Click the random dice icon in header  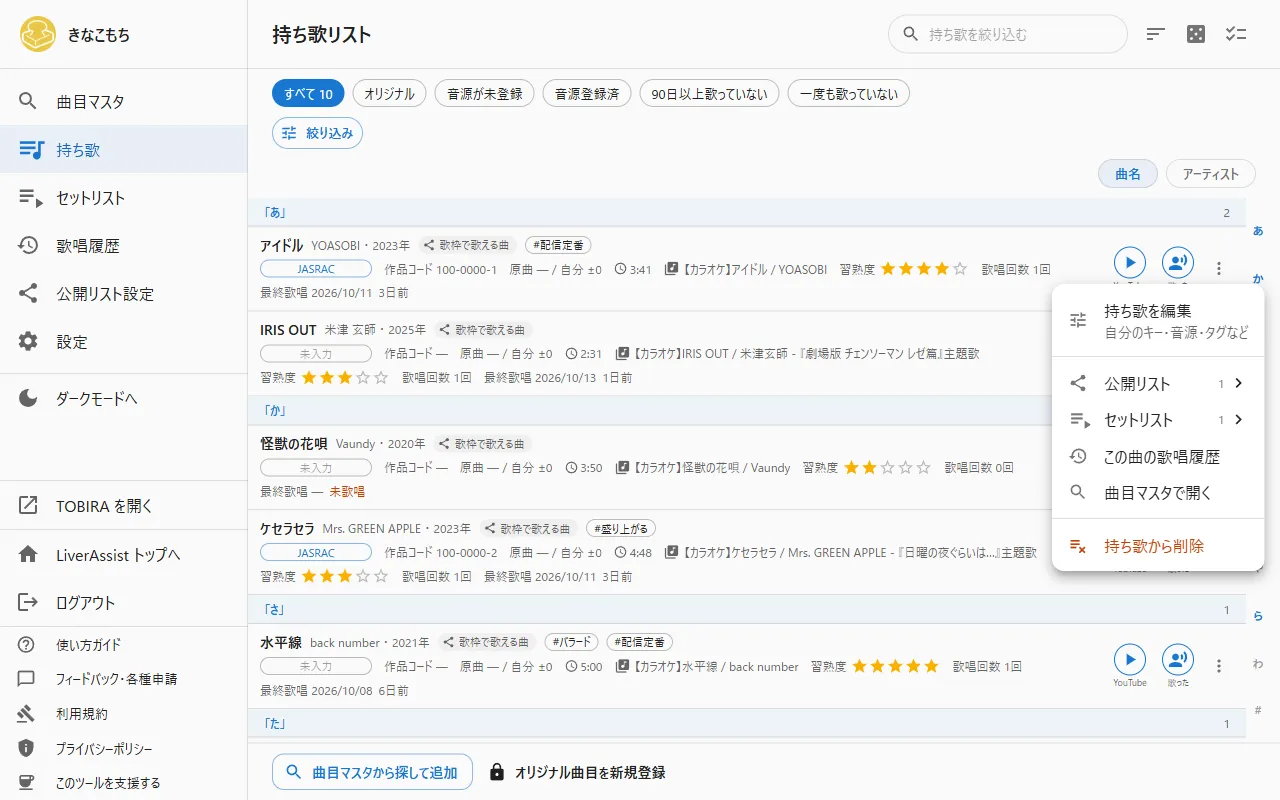click(1196, 34)
